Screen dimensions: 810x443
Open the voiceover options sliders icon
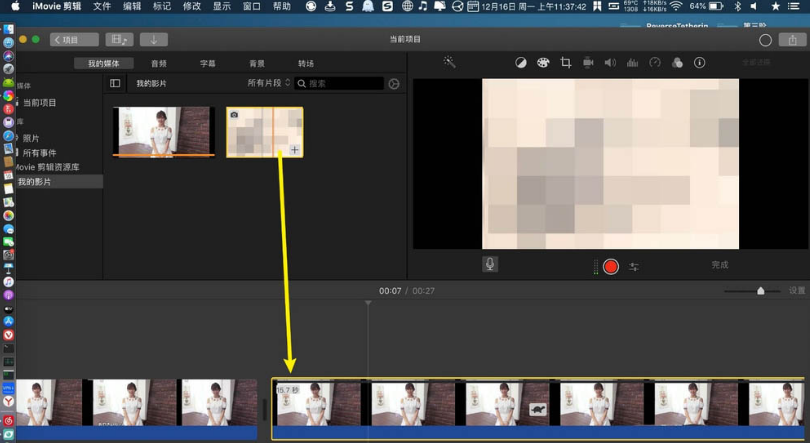pos(634,267)
